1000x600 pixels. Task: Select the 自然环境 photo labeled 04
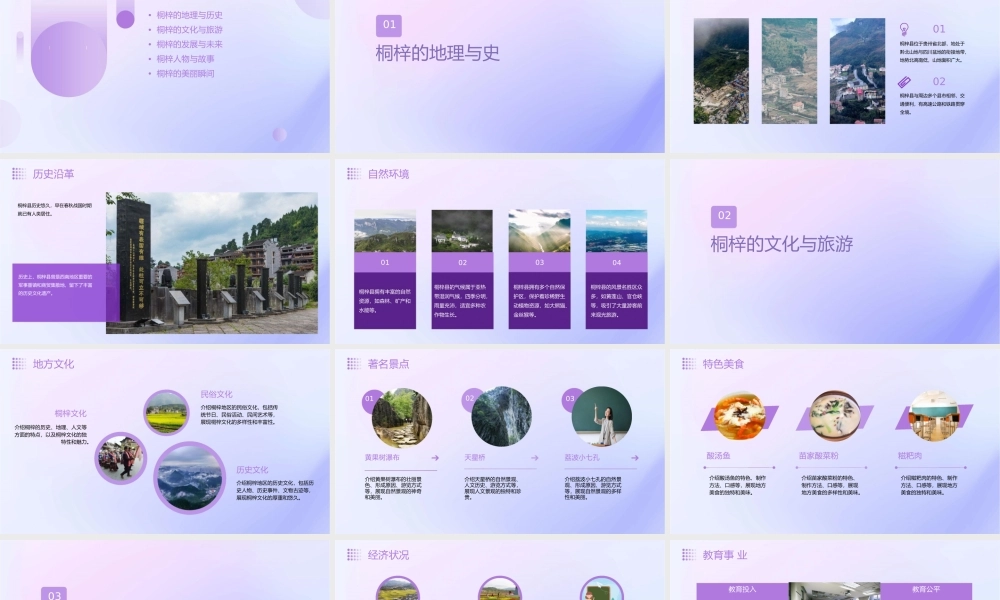(616, 231)
